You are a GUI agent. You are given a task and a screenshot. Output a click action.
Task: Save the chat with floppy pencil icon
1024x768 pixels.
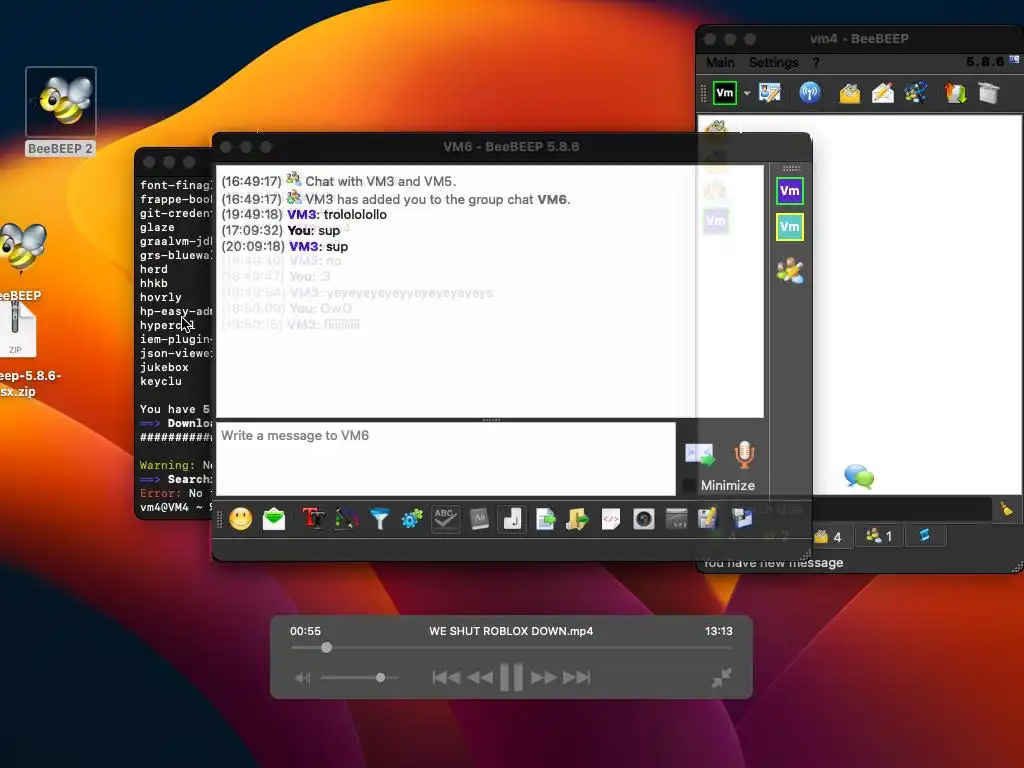tap(709, 519)
